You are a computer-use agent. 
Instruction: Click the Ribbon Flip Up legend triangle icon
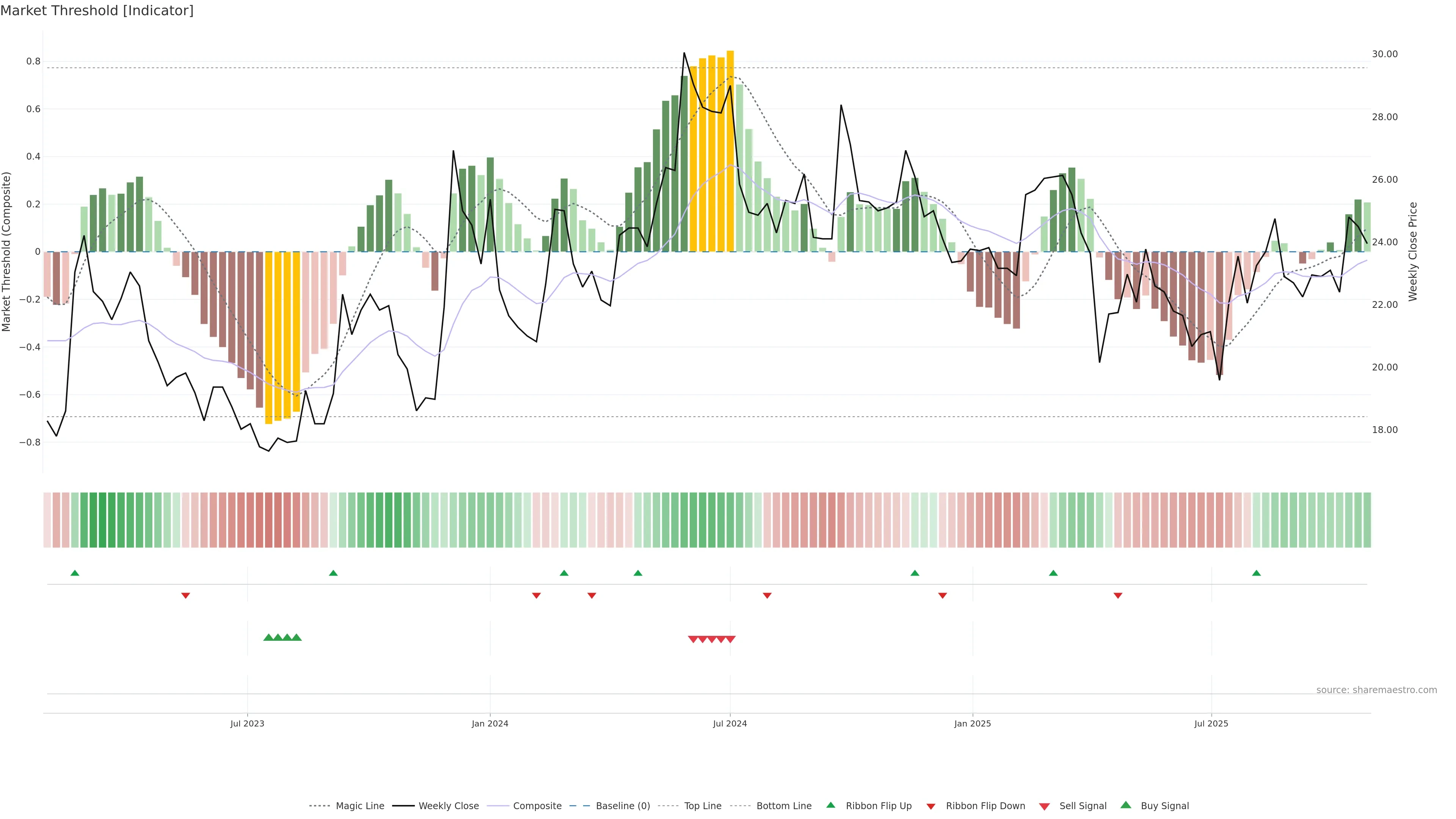(830, 805)
